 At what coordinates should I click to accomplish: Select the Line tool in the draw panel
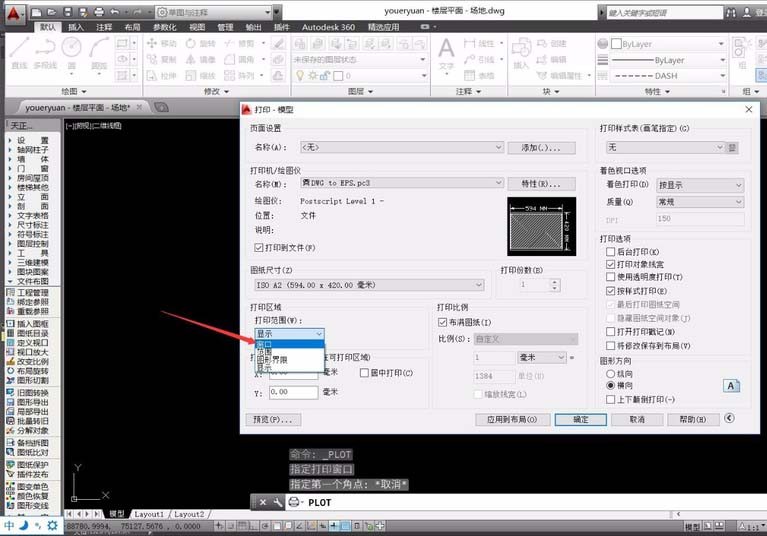19,53
